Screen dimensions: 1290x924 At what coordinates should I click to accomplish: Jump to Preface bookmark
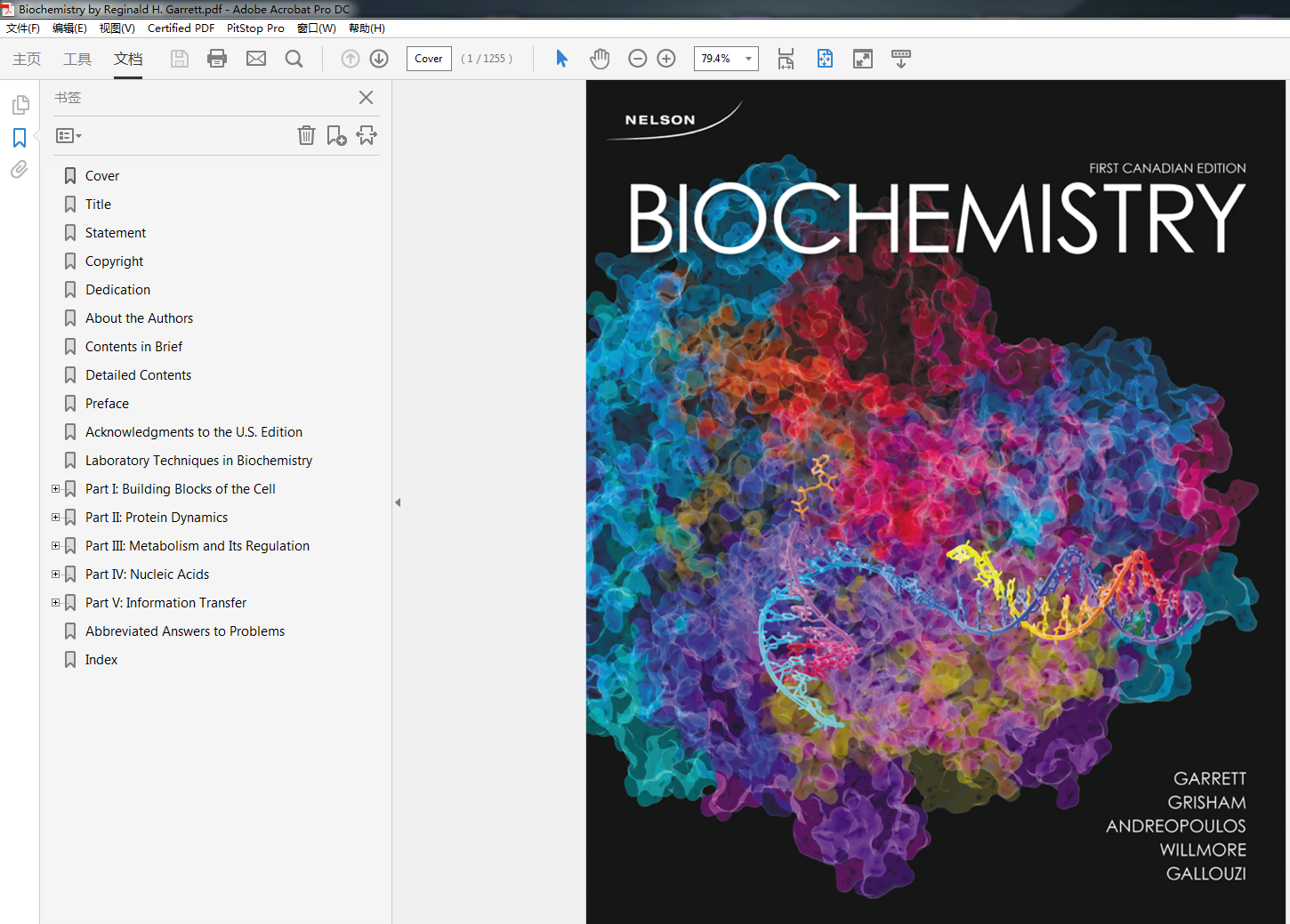(x=107, y=404)
